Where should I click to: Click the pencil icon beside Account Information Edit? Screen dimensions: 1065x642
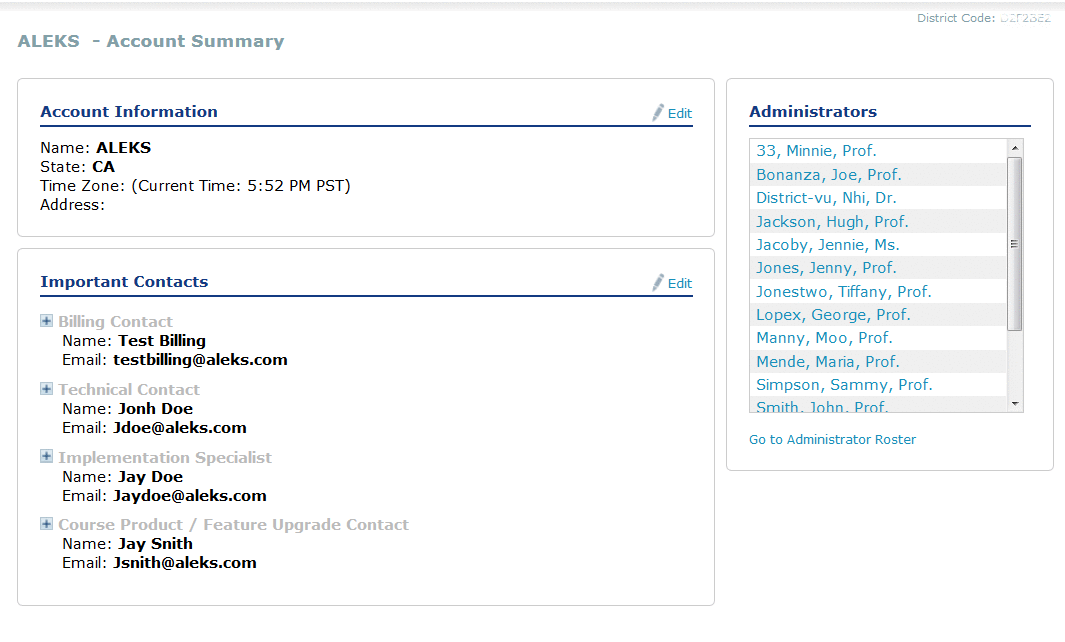pyautogui.click(x=657, y=113)
